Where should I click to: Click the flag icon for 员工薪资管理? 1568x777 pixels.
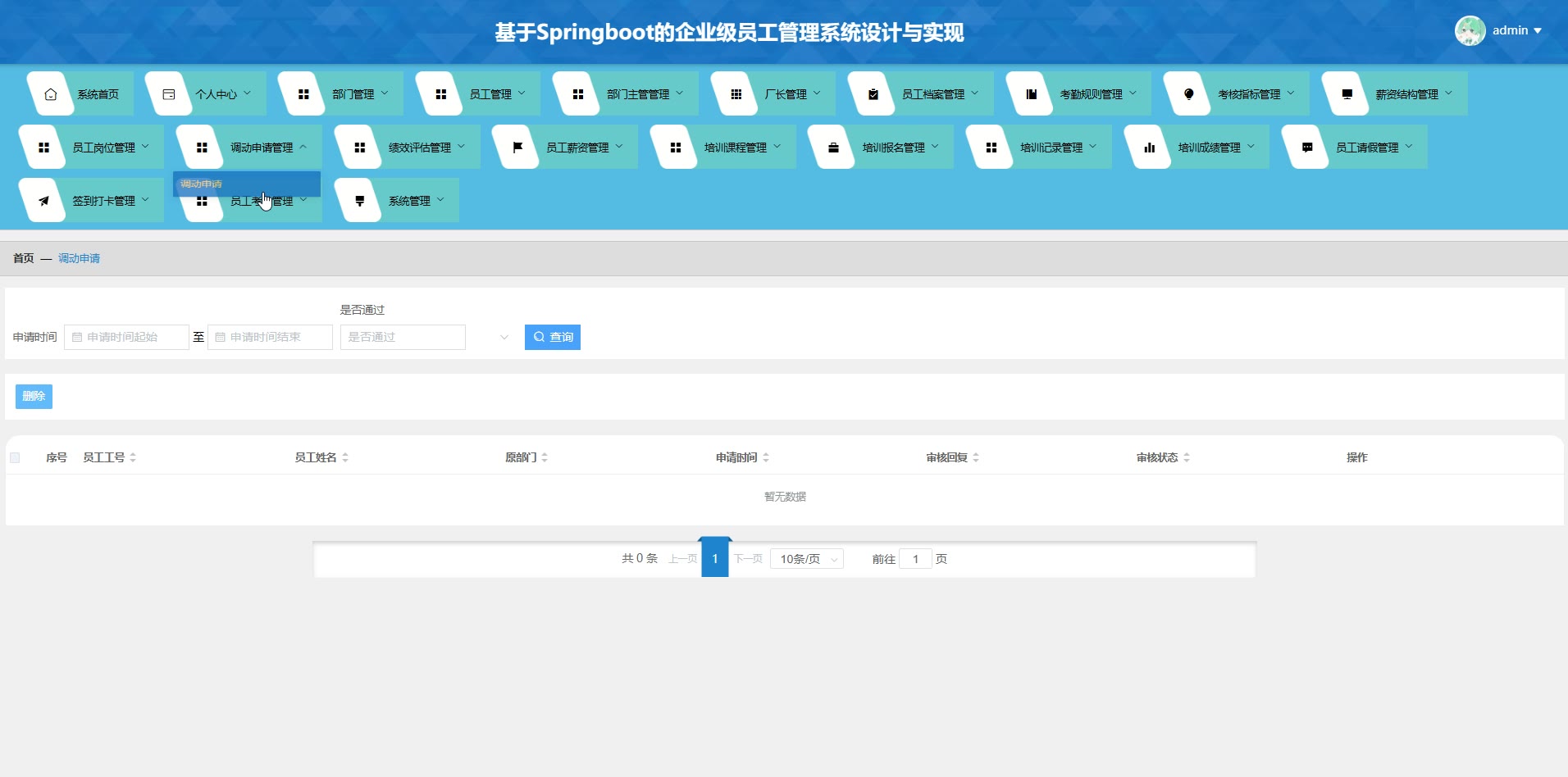pyautogui.click(x=517, y=148)
